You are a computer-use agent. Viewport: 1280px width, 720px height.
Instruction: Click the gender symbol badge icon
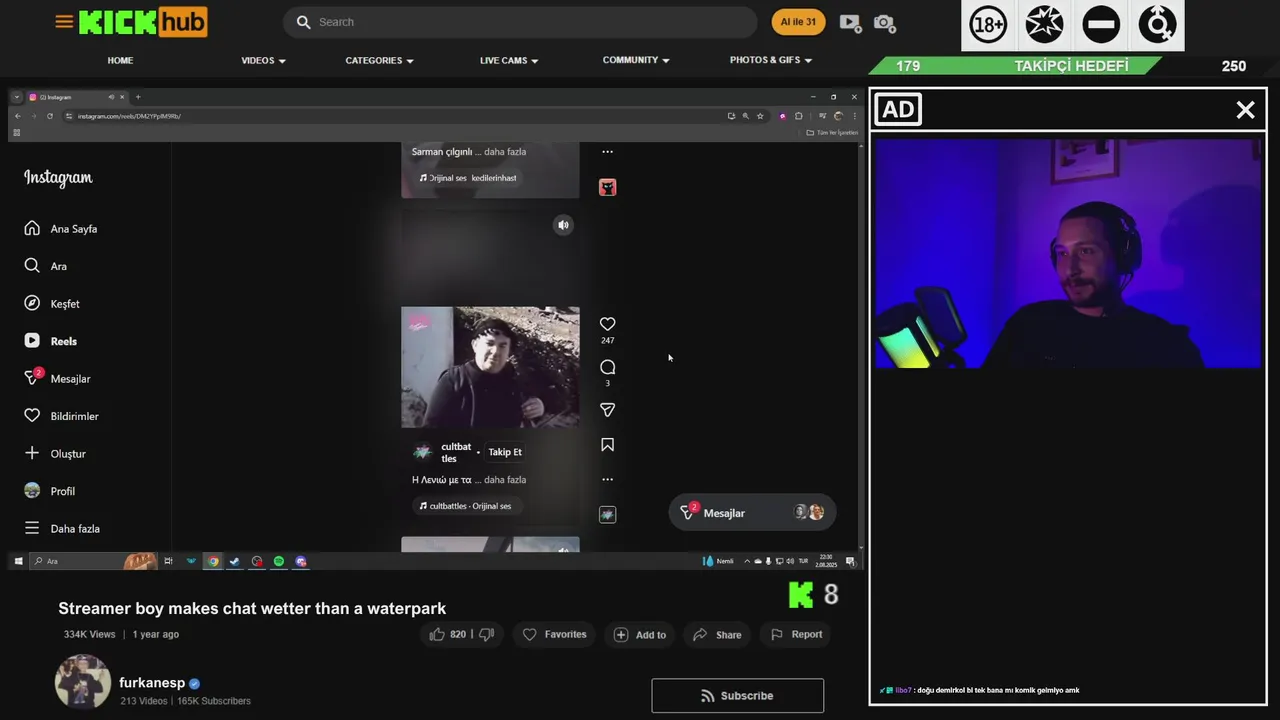click(1158, 24)
